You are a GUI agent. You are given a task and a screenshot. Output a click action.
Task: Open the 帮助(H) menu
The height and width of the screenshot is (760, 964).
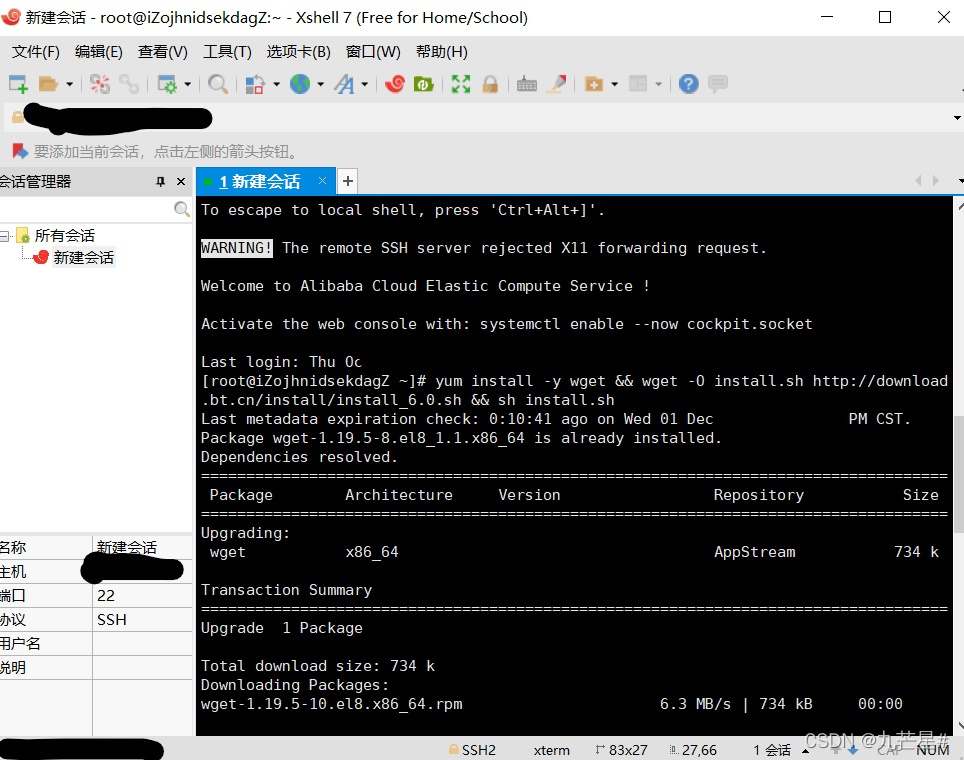pos(441,52)
